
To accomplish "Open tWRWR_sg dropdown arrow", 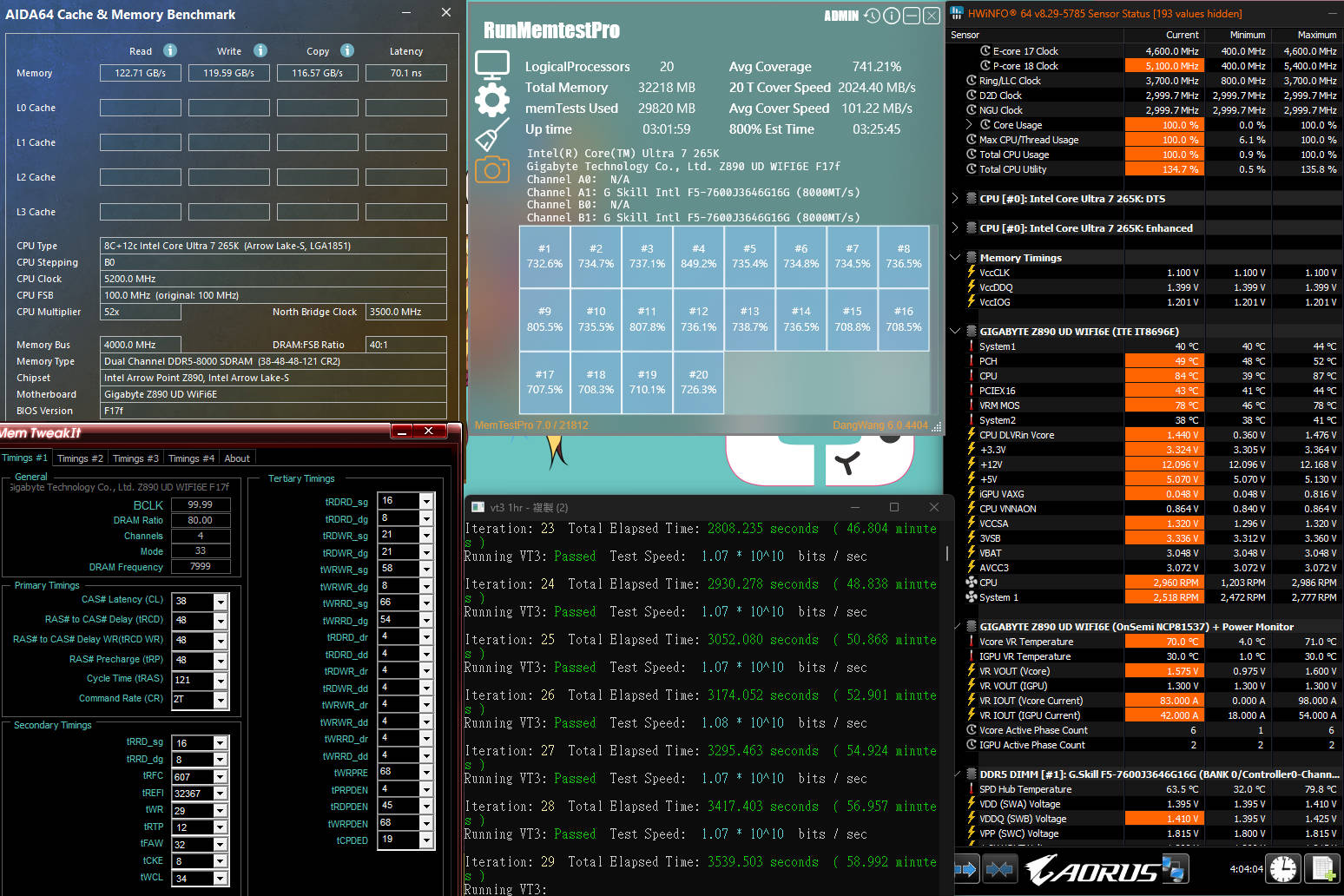I will pos(426,569).
